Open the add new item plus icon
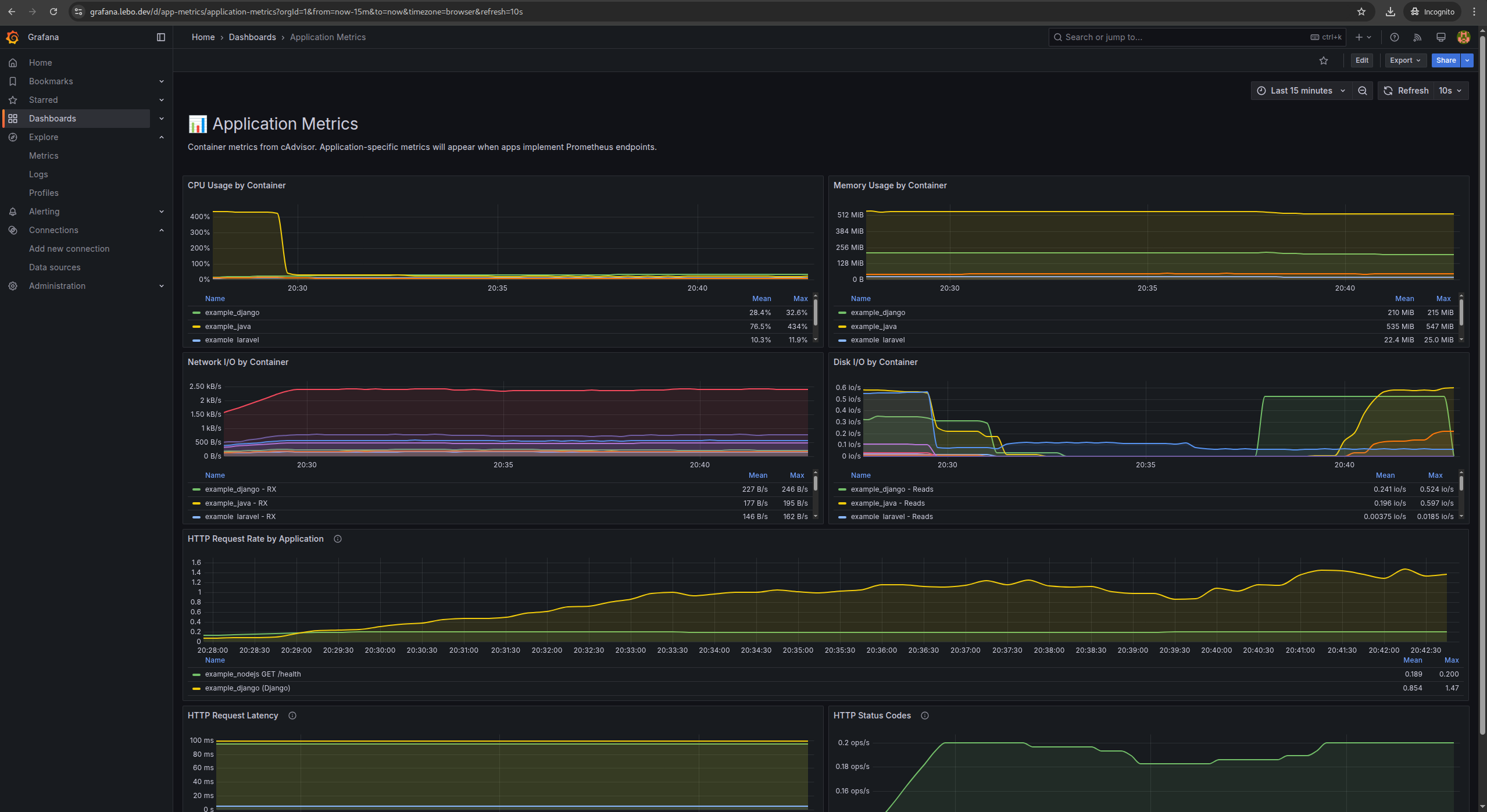 [1360, 37]
